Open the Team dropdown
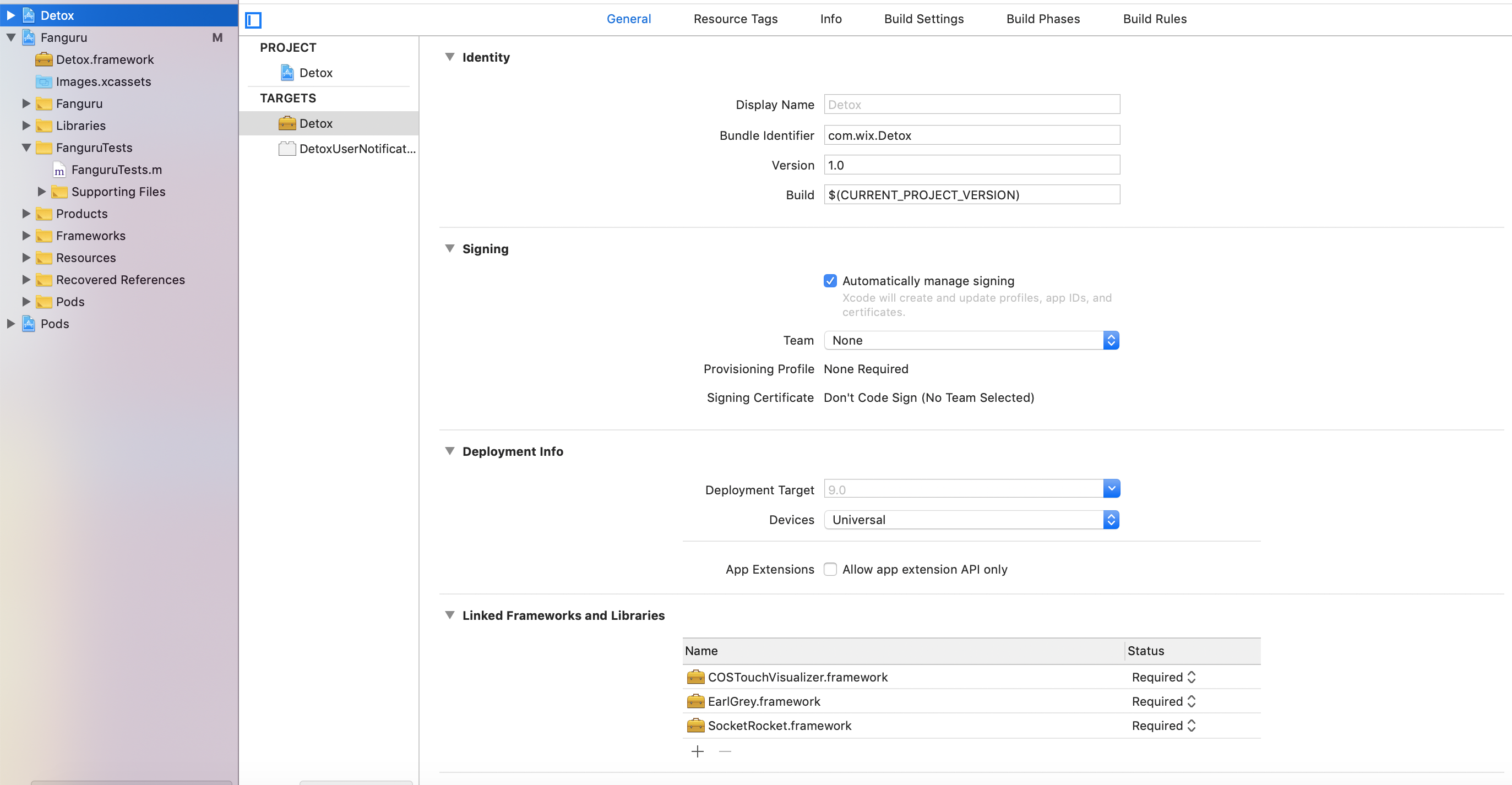This screenshot has width=1512, height=785. click(971, 340)
